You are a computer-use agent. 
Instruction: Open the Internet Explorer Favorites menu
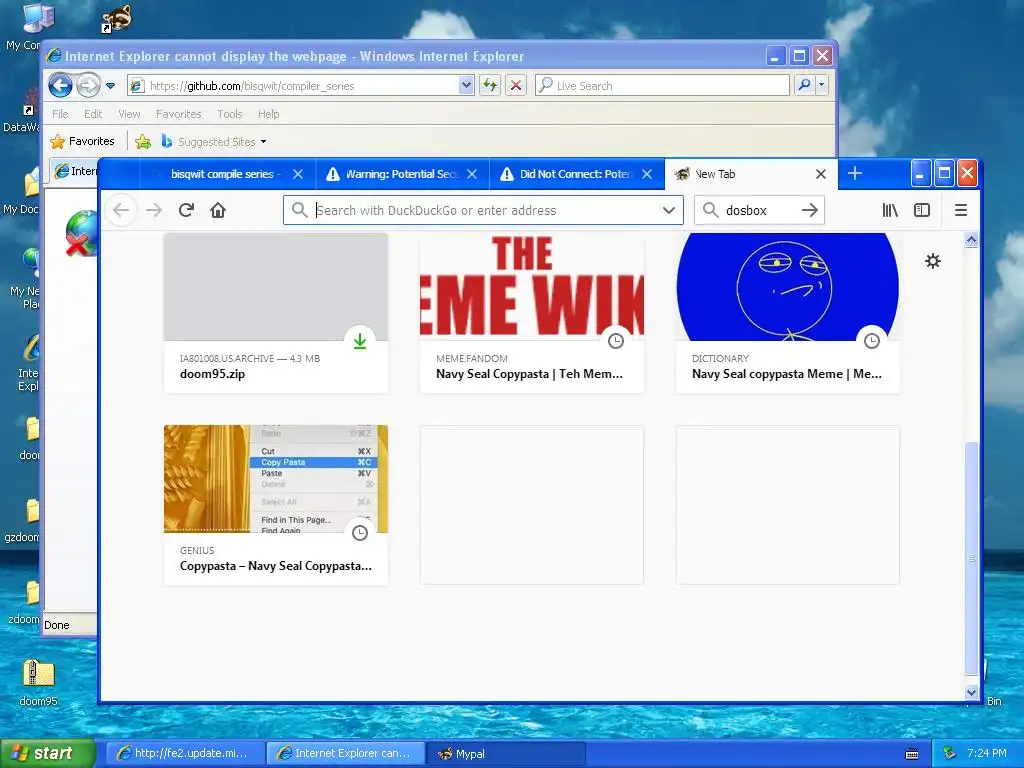[178, 114]
